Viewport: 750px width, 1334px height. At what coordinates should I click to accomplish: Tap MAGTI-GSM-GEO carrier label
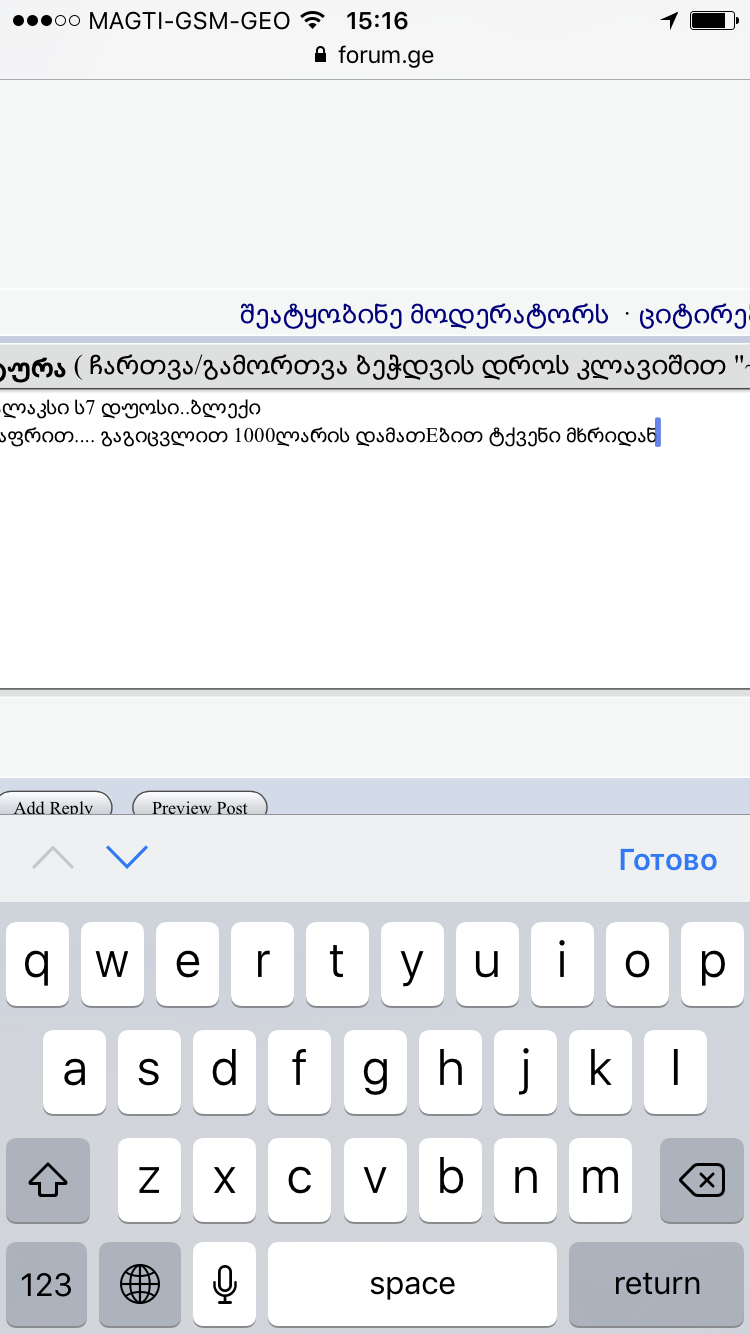pos(190,20)
